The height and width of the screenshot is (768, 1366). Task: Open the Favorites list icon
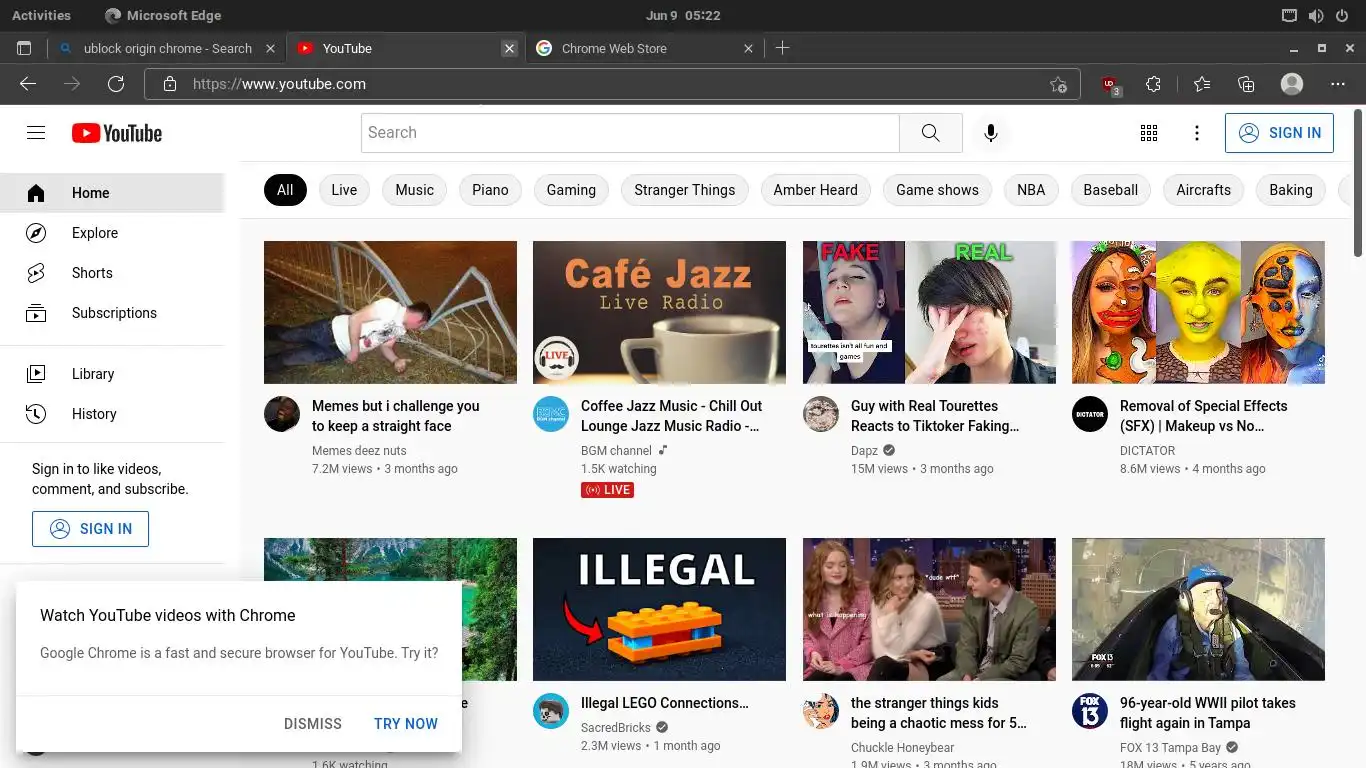[x=1202, y=84]
